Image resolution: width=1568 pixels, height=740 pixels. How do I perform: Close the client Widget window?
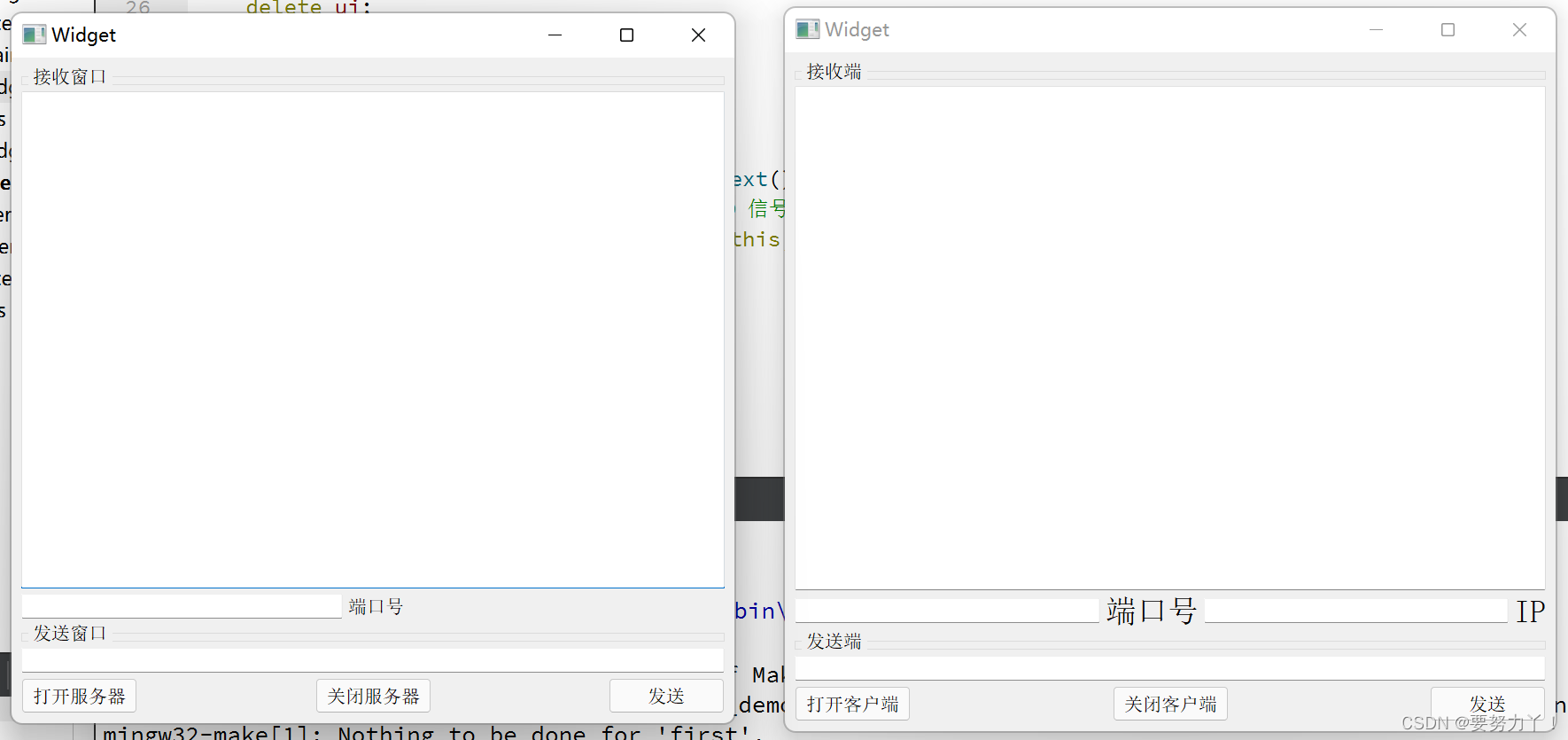[x=1519, y=29]
